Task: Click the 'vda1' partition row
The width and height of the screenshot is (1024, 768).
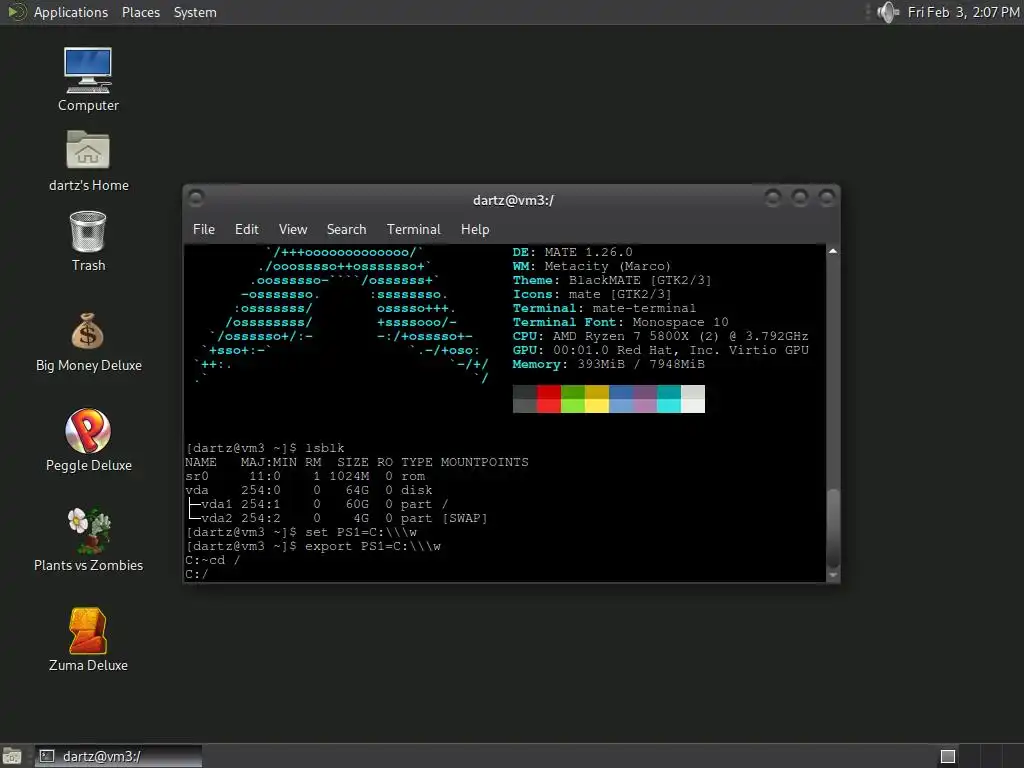Action: (317, 504)
